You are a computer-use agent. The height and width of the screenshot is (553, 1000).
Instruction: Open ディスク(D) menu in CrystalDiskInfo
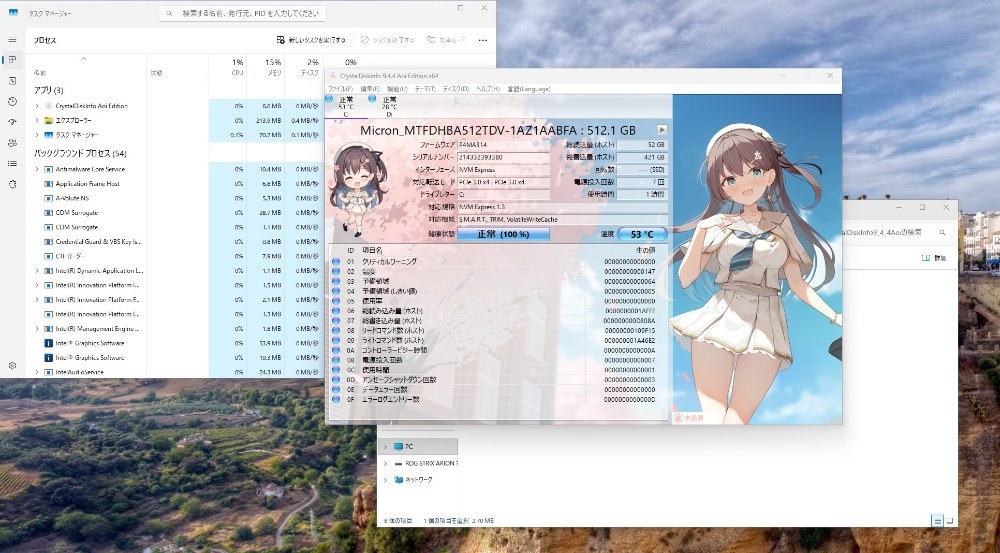(x=455, y=89)
